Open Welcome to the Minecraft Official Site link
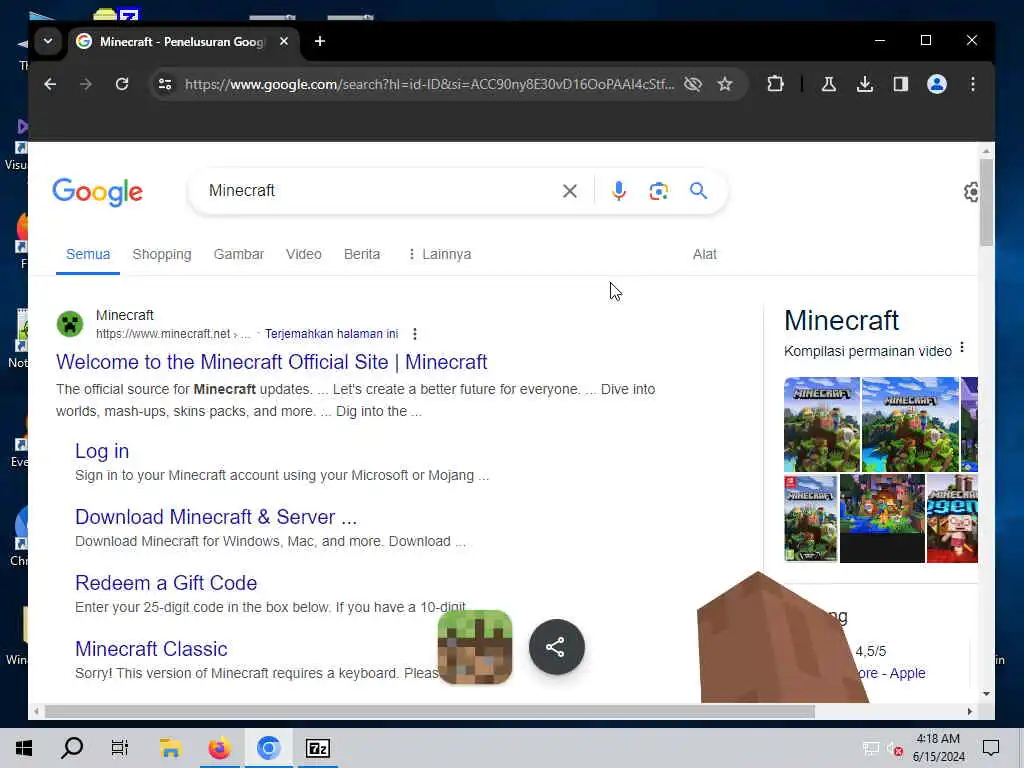 272,362
